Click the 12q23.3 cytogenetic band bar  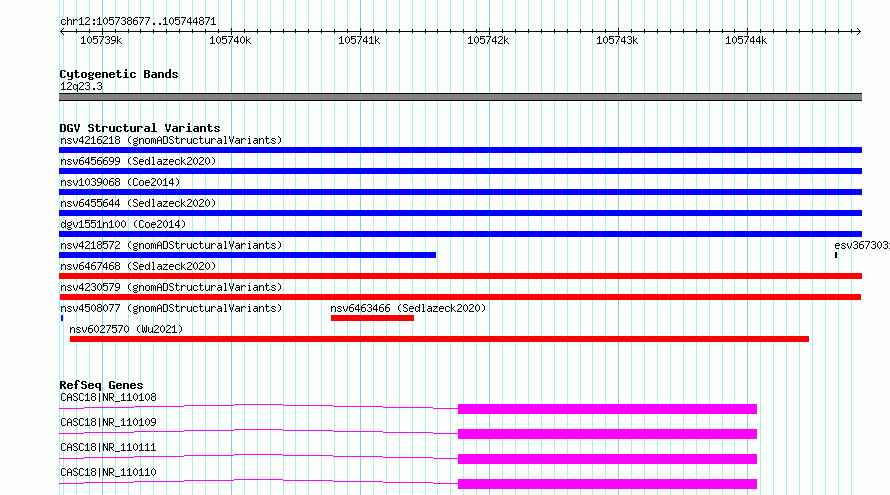point(460,97)
